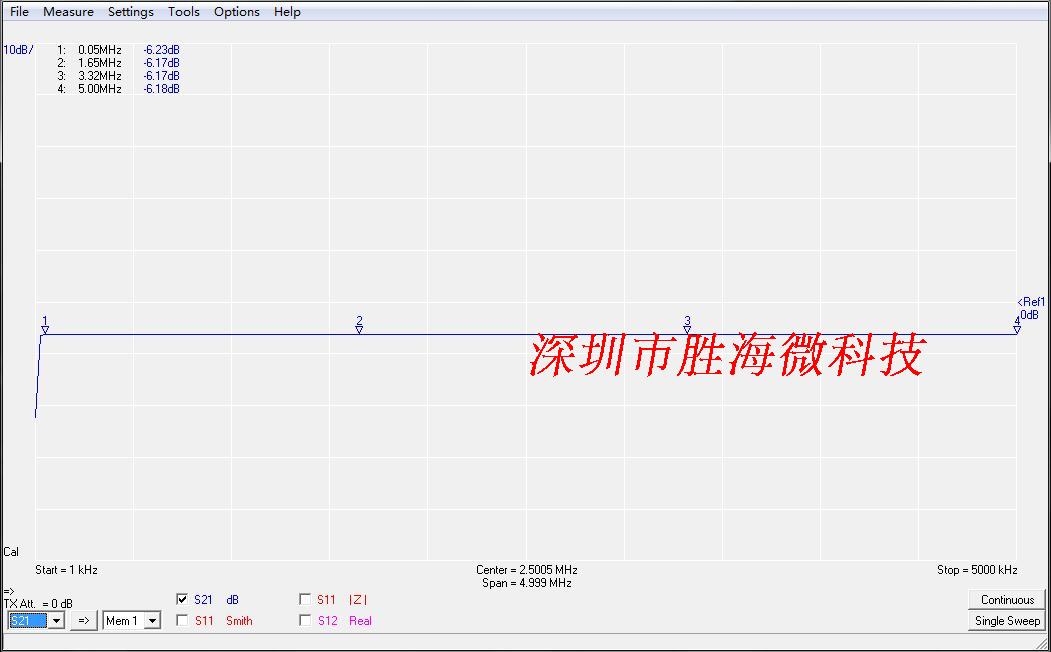Expand the S21 trace dropdown
The width and height of the screenshot is (1051, 652).
click(x=57, y=621)
